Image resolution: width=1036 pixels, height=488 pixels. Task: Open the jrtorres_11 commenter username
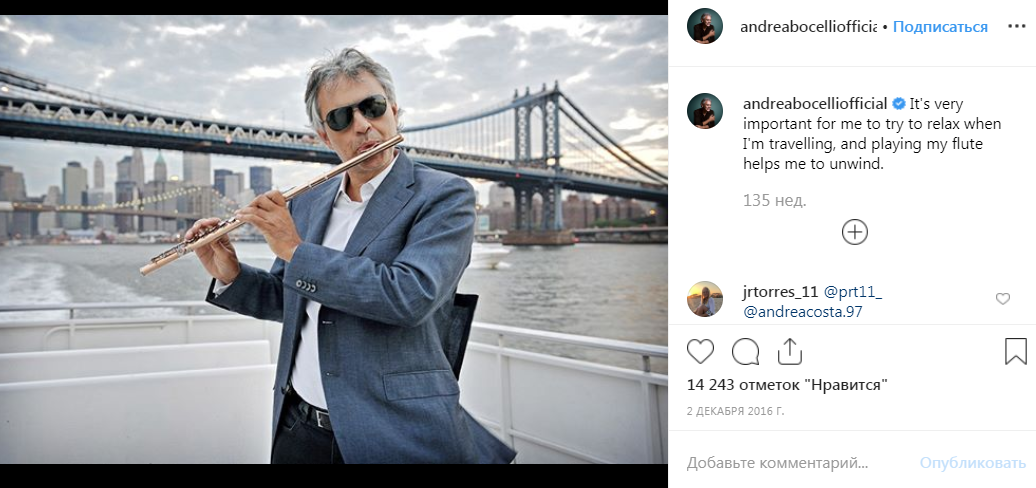tap(779, 292)
